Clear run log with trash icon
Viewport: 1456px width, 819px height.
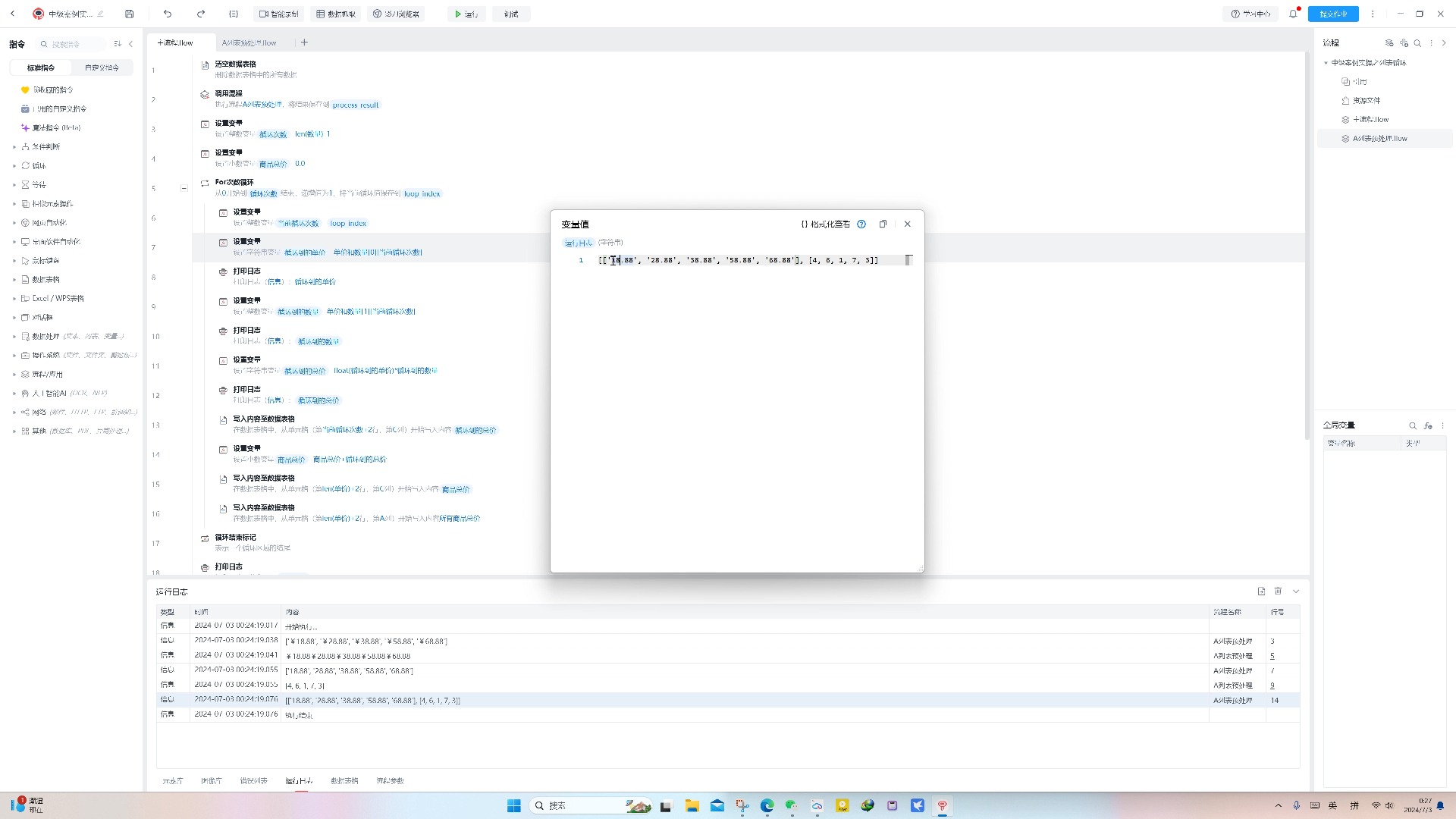click(x=1279, y=591)
